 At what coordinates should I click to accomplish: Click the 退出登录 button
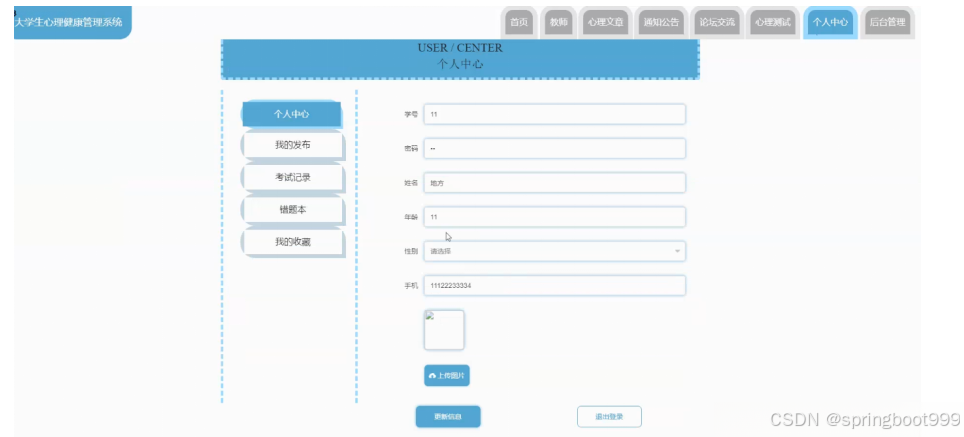tap(609, 417)
